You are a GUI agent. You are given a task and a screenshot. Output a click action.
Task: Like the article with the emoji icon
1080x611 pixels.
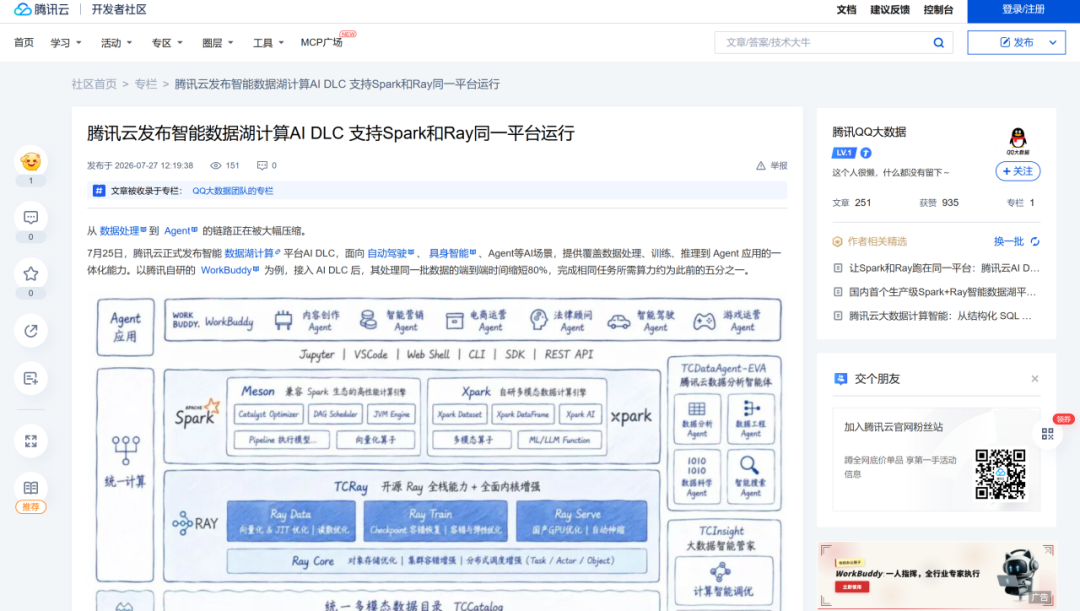(x=31, y=162)
